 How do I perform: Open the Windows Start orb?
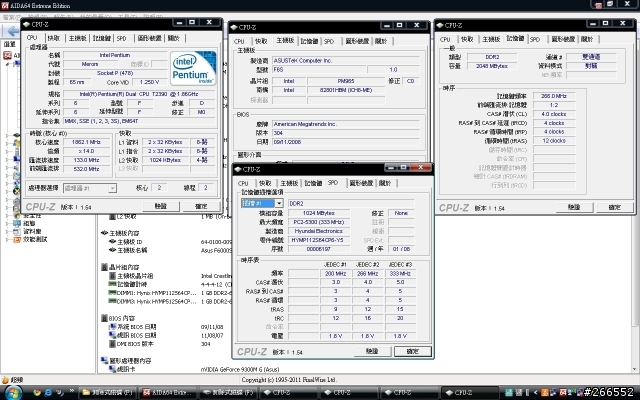[13, 393]
